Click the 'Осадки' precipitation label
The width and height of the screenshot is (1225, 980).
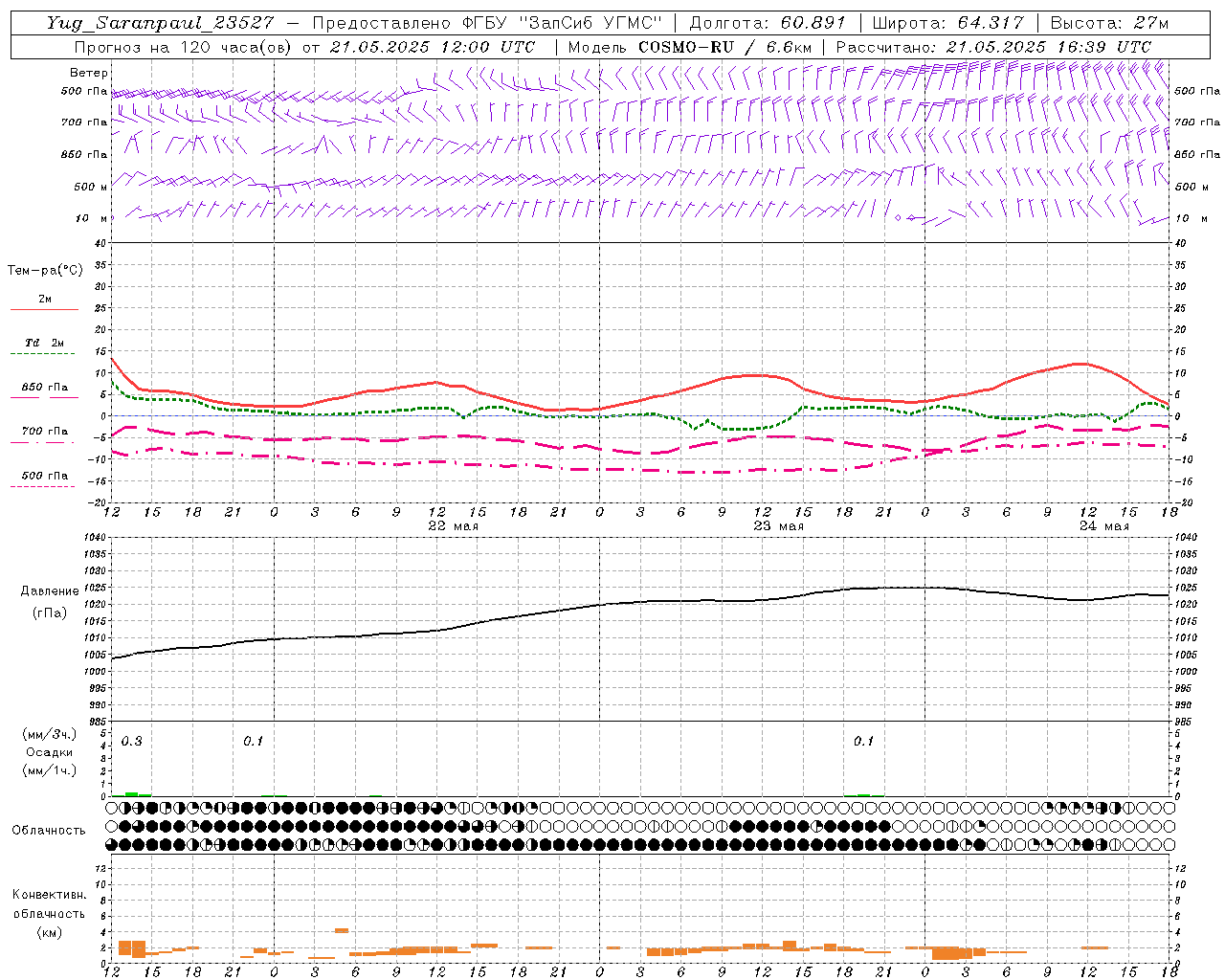click(x=49, y=752)
